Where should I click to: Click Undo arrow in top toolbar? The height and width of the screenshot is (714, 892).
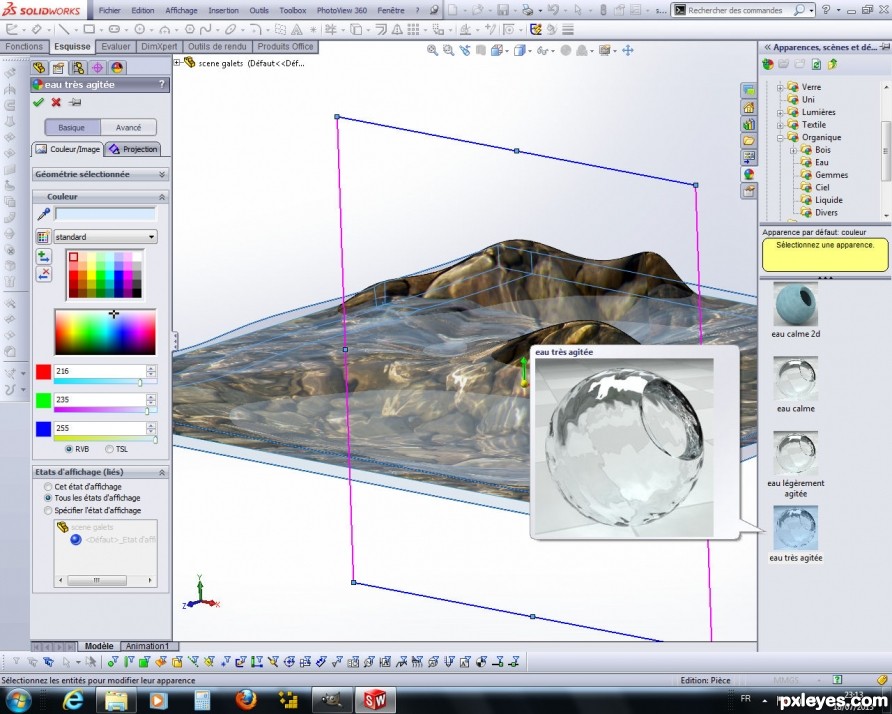point(552,10)
